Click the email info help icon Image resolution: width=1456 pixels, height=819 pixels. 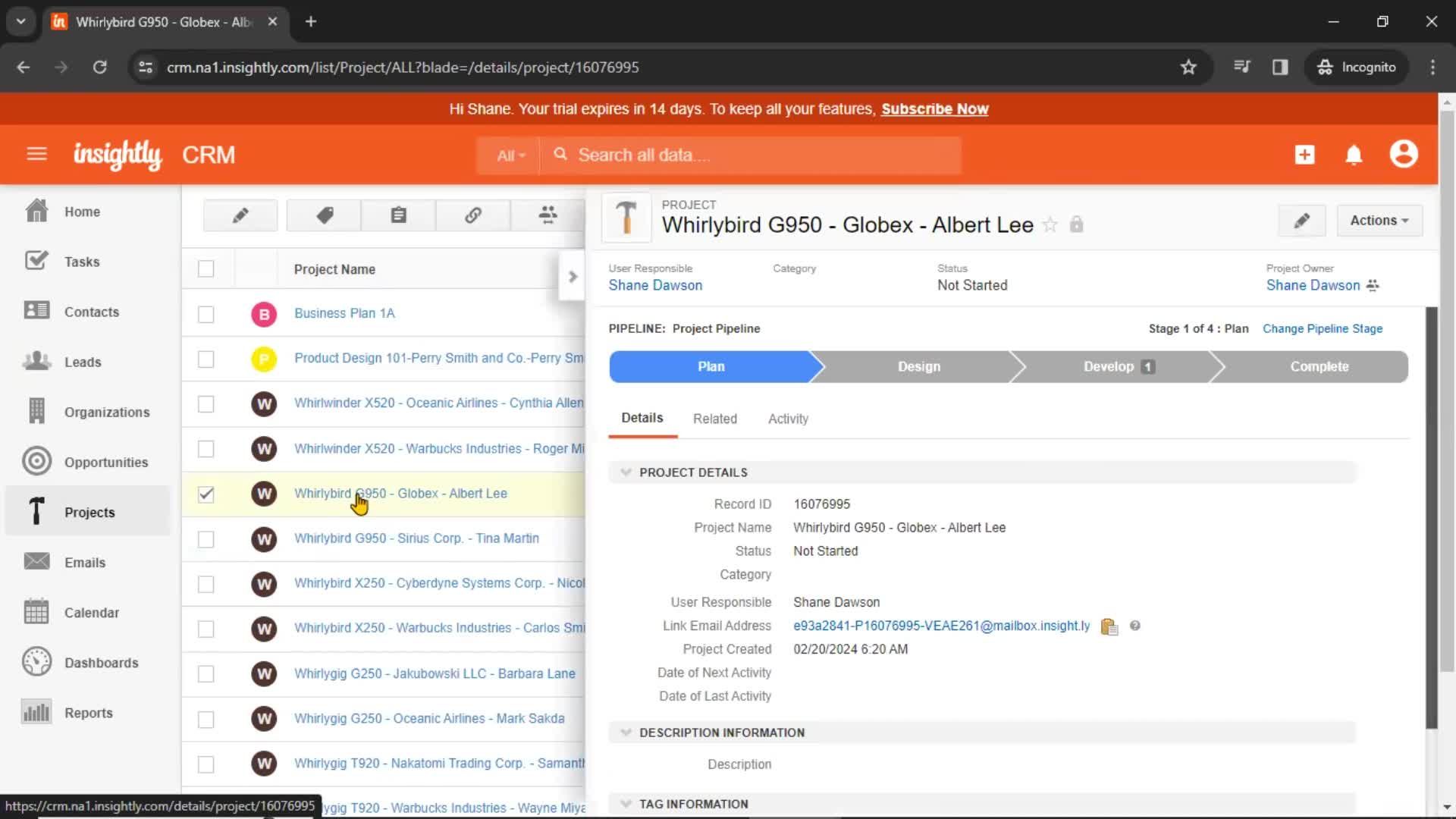pos(1134,625)
